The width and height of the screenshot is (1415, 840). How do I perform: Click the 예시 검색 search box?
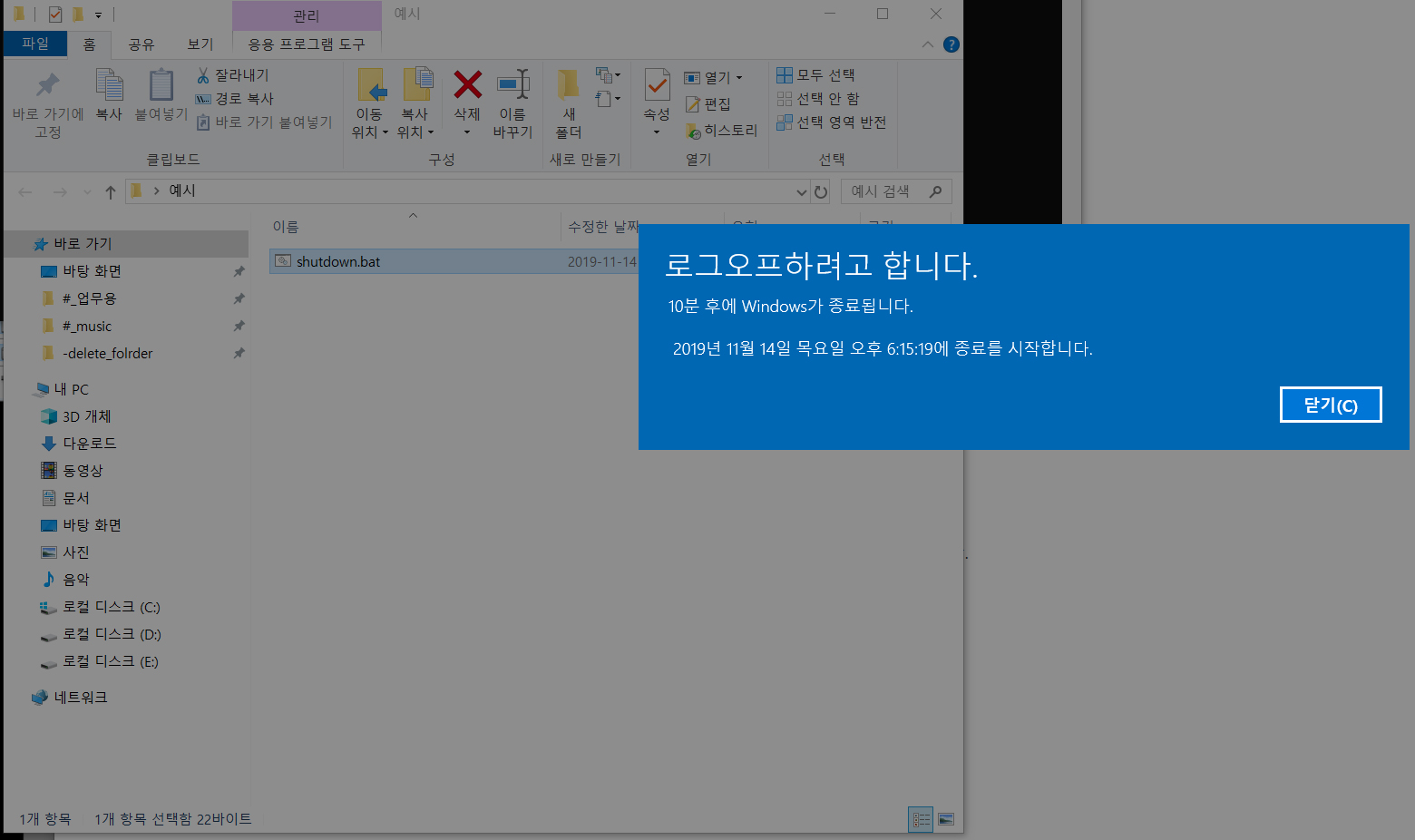pyautogui.click(x=895, y=191)
